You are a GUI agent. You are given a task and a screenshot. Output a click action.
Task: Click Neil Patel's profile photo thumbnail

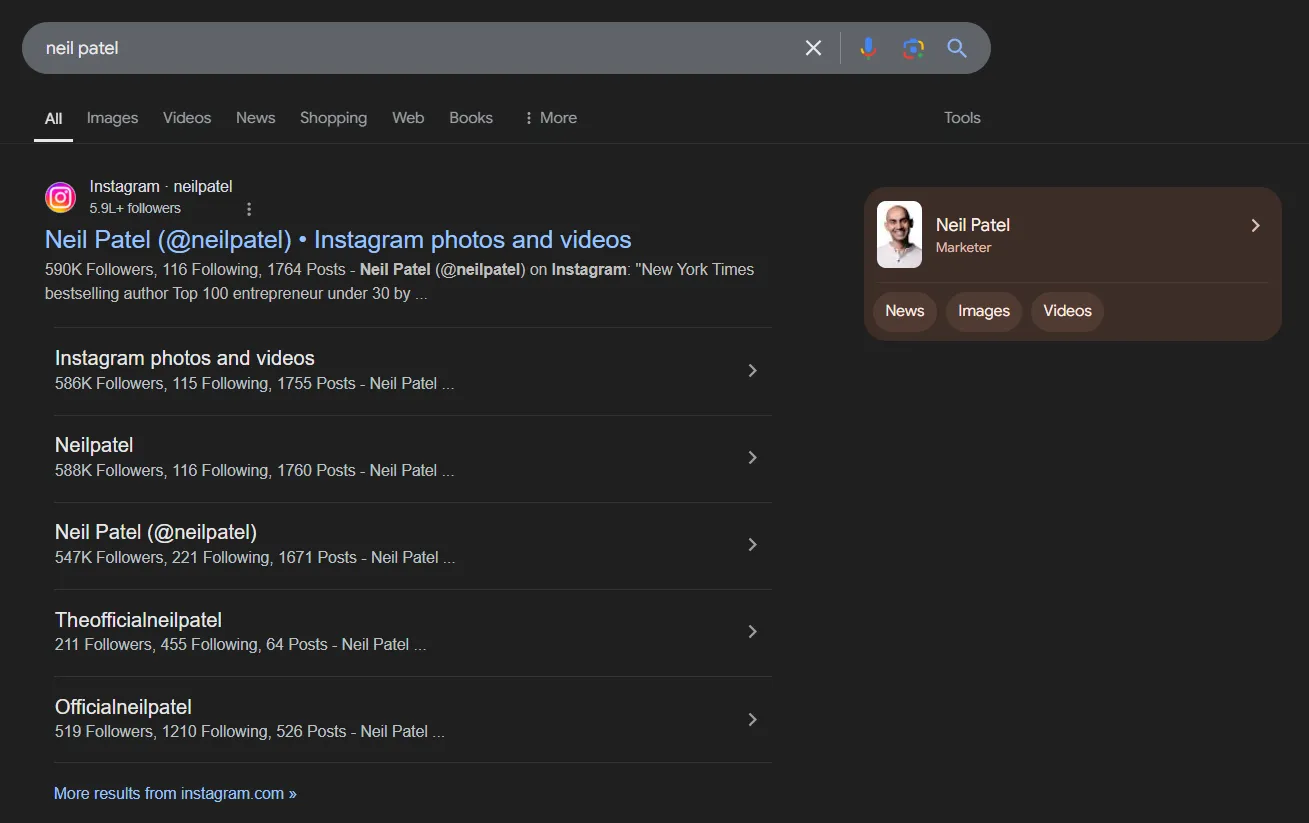898,236
